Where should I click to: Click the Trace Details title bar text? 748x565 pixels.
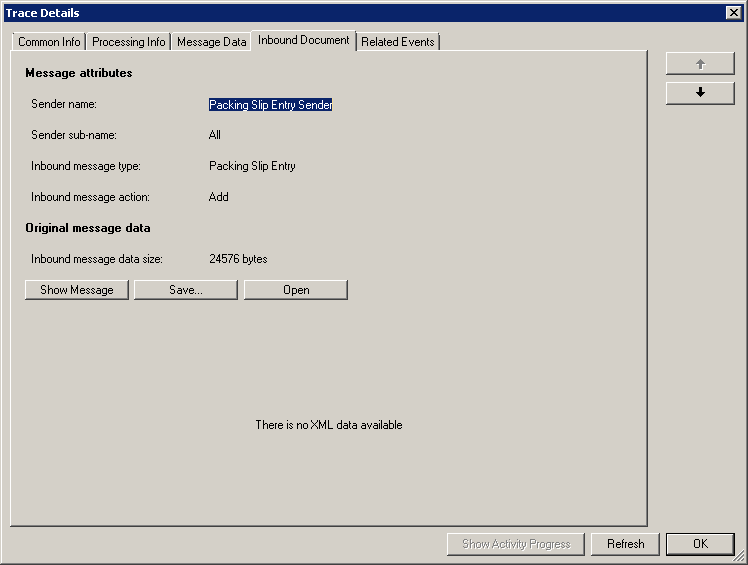pyautogui.click(x=42, y=13)
